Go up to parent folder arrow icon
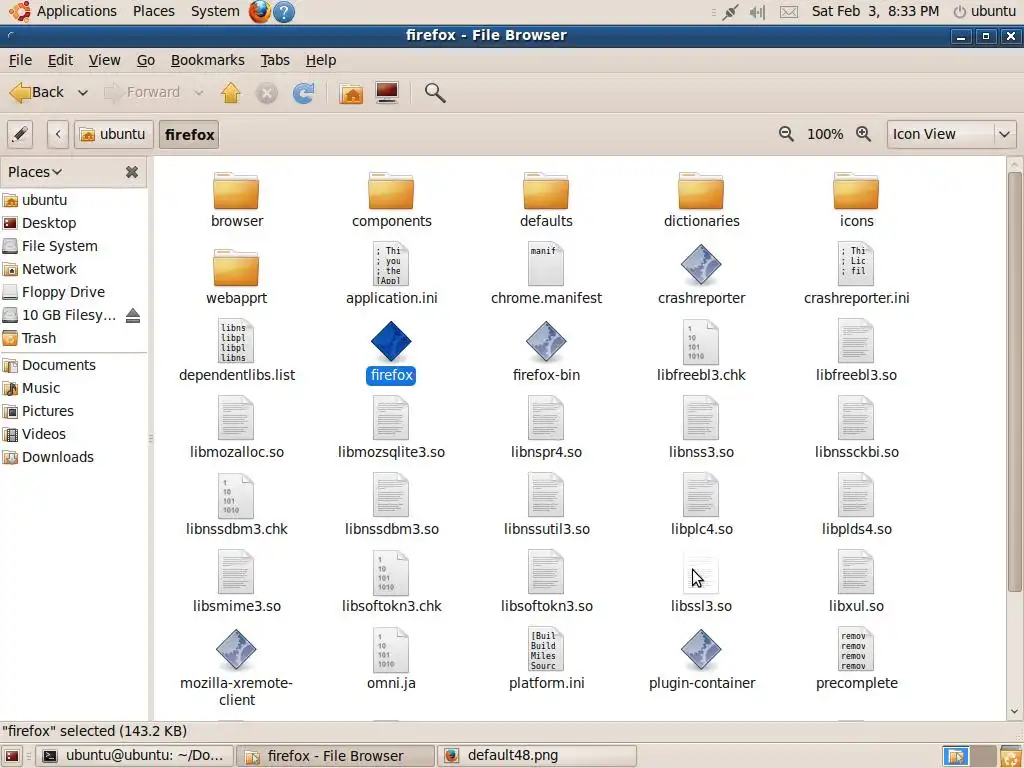This screenshot has width=1024, height=768. click(231, 93)
